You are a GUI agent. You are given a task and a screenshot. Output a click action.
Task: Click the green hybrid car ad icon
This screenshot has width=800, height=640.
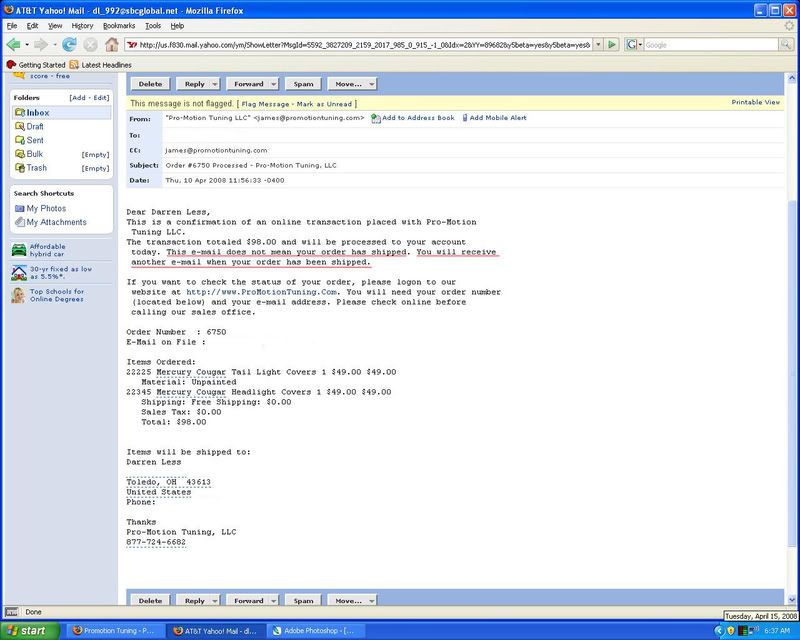[x=19, y=250]
